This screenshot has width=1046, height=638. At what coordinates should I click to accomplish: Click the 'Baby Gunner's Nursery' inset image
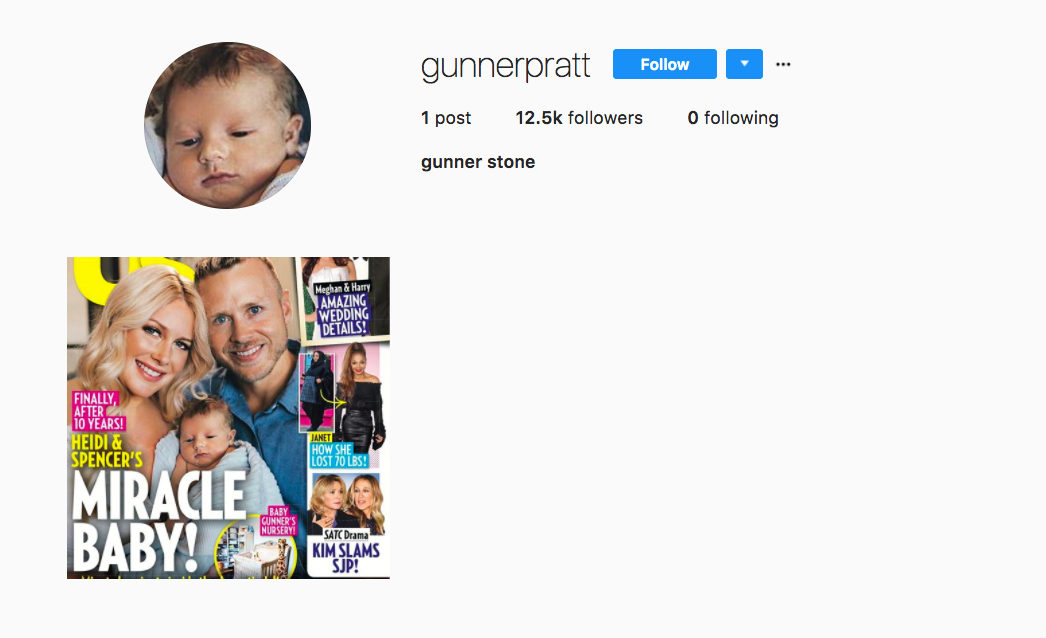[x=256, y=544]
